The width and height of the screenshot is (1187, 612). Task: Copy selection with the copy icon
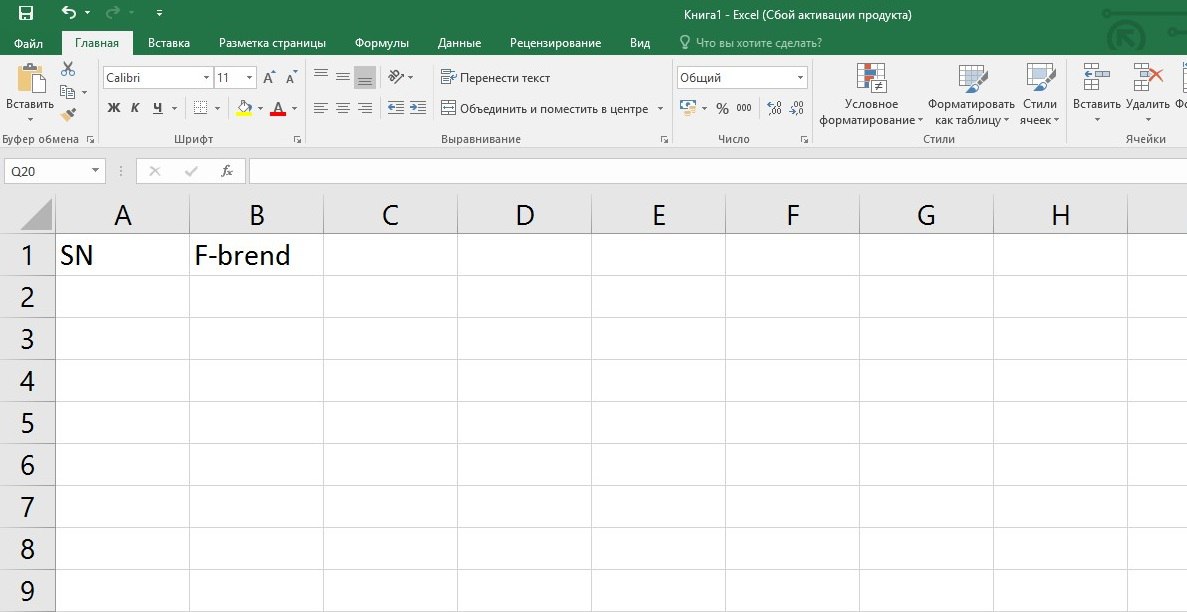coord(67,92)
